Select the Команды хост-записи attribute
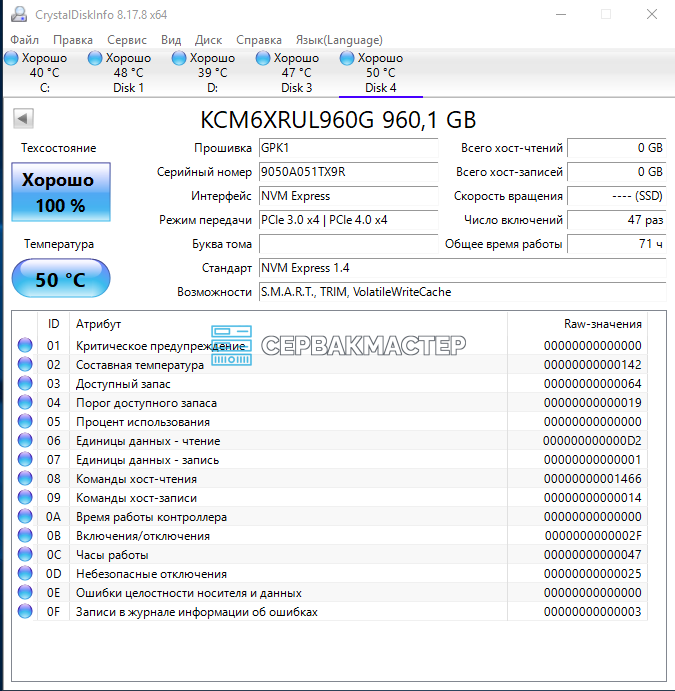The height and width of the screenshot is (691, 675). 136,498
